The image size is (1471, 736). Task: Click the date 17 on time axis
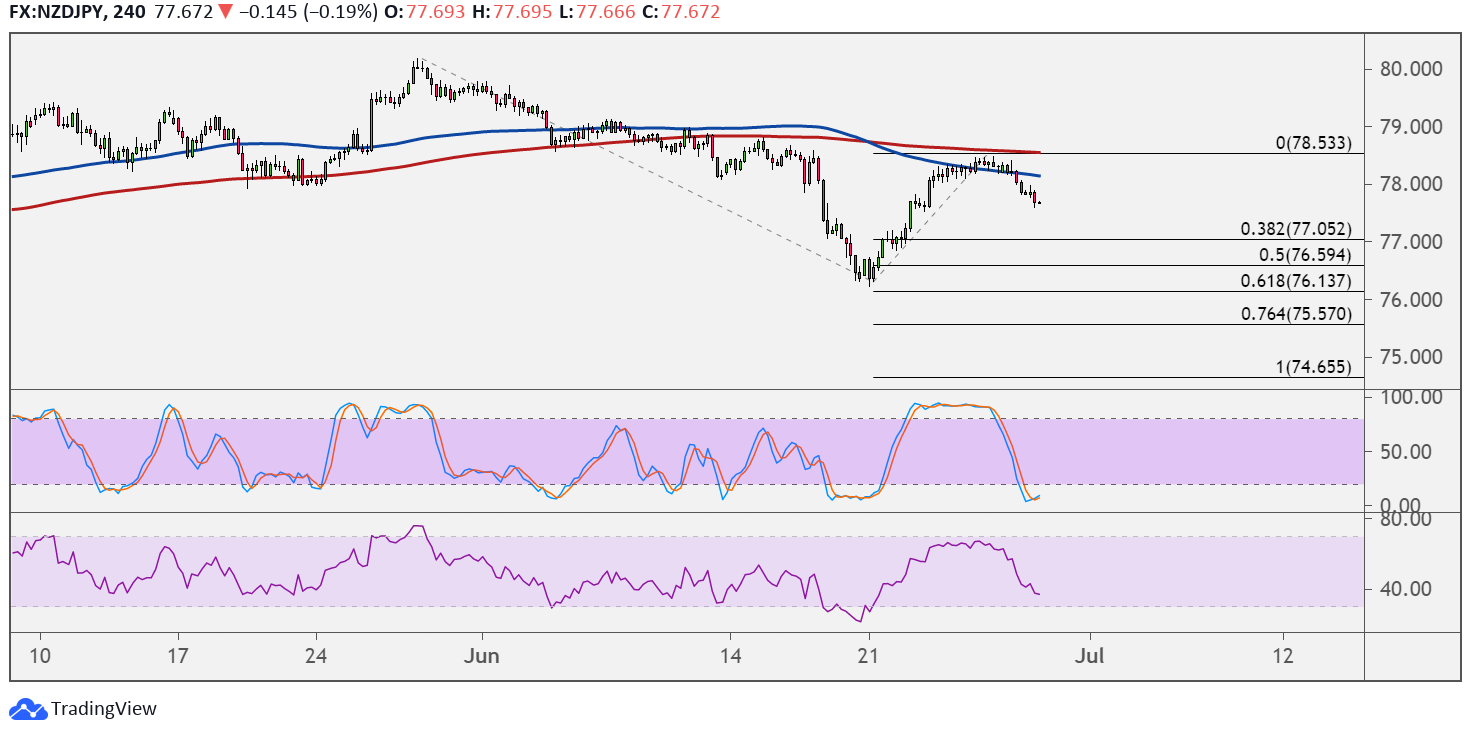[x=177, y=656]
